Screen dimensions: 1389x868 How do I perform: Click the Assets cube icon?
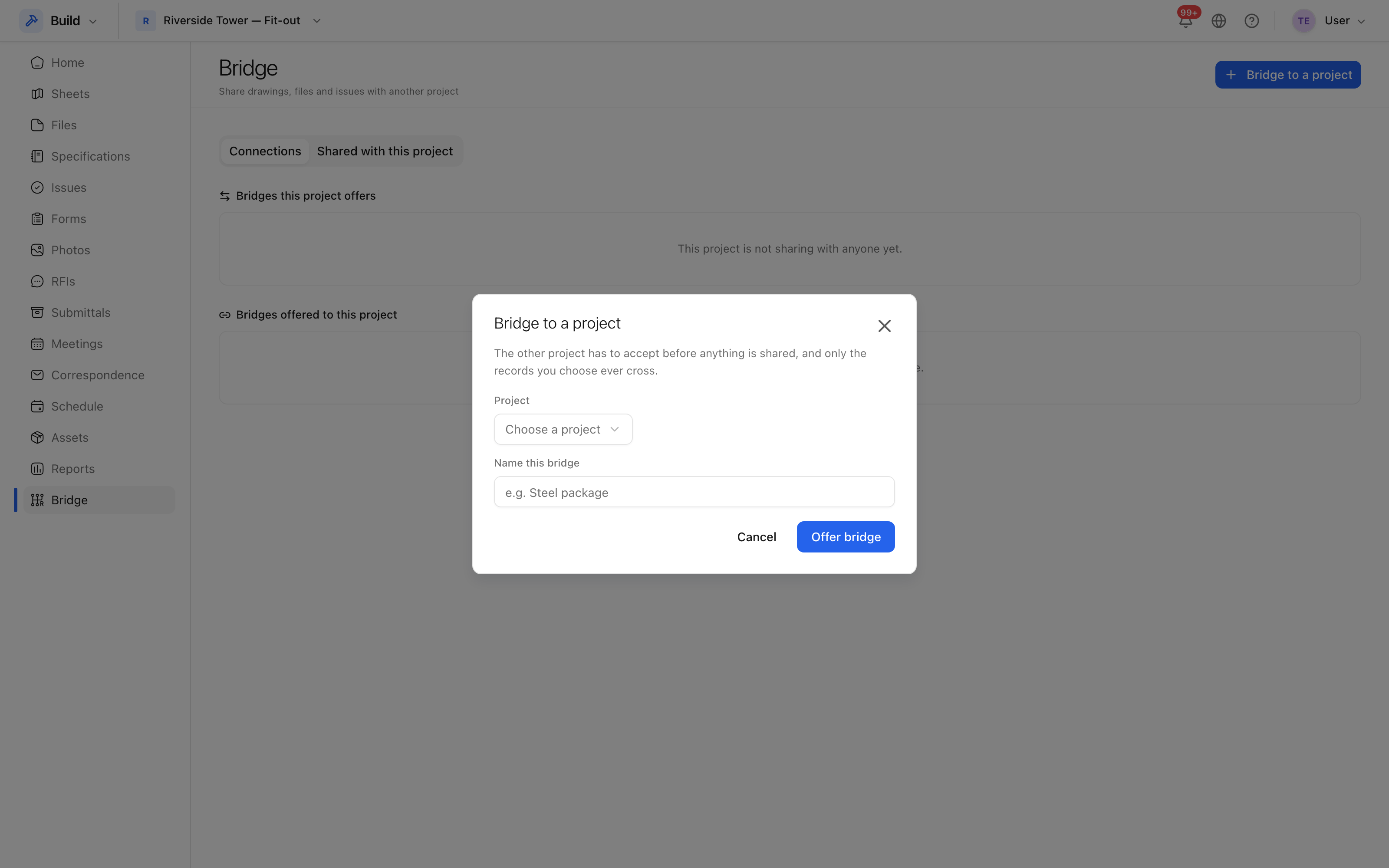point(37,437)
